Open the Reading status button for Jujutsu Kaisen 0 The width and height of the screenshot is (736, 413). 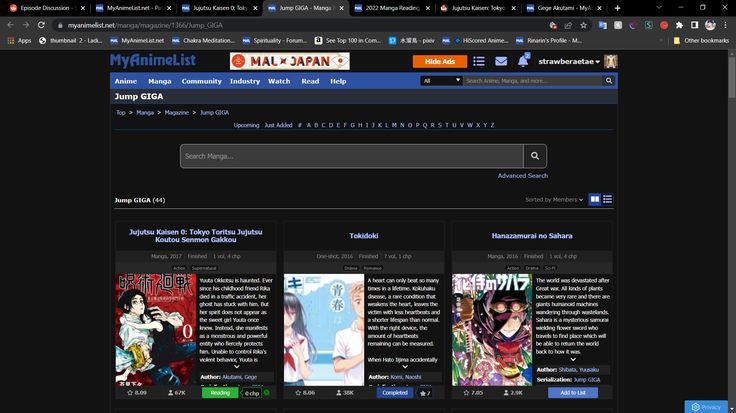[220, 393]
